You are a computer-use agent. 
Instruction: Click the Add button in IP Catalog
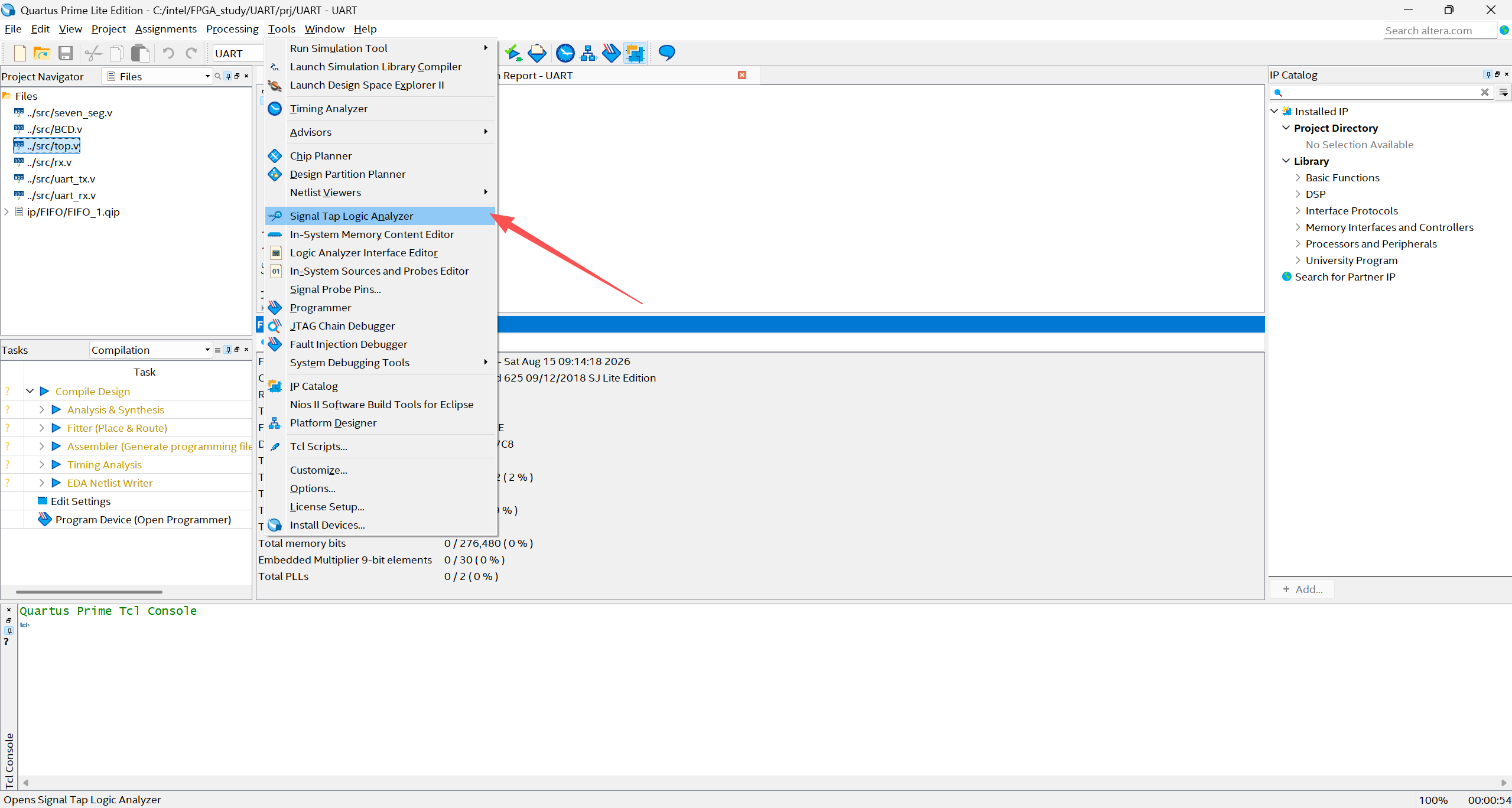pos(1302,589)
